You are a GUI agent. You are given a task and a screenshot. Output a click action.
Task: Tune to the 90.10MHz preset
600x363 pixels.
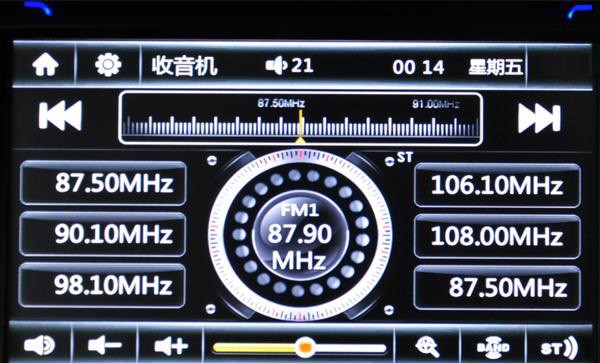tap(103, 234)
